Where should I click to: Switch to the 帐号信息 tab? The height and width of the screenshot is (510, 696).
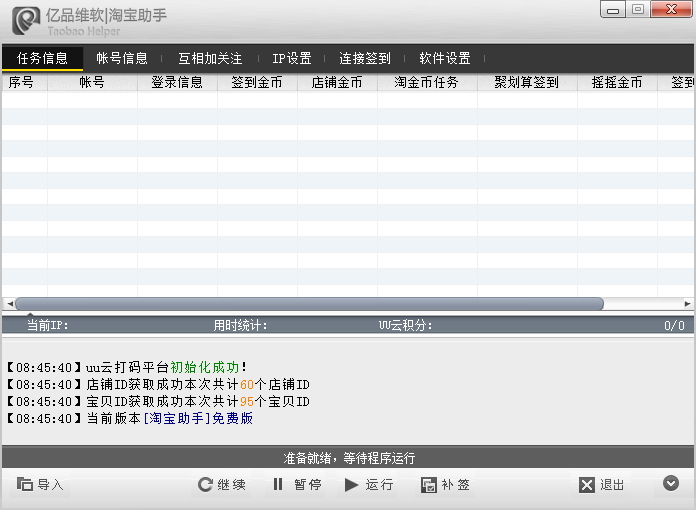tap(121, 58)
